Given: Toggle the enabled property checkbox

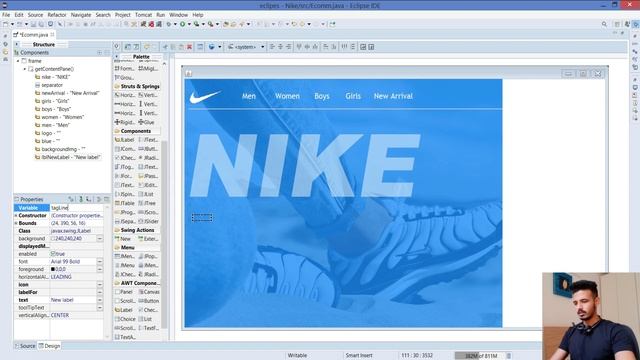Looking at the screenshot, I should [x=53, y=254].
